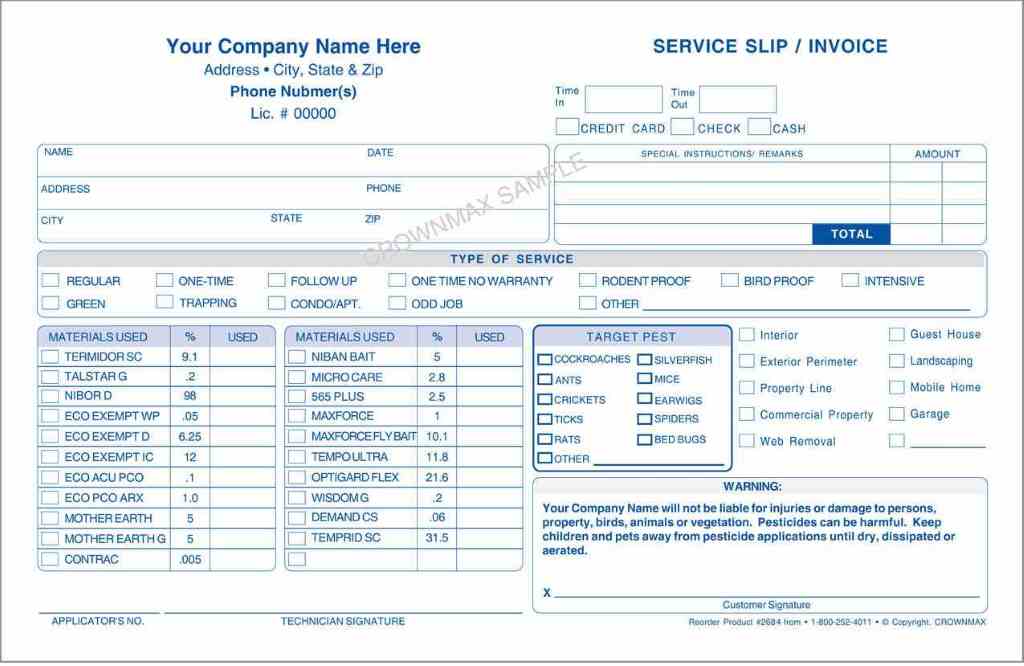Tick the TEMPO ULTRA checkbox
The height and width of the screenshot is (666, 1024).
[x=296, y=456]
